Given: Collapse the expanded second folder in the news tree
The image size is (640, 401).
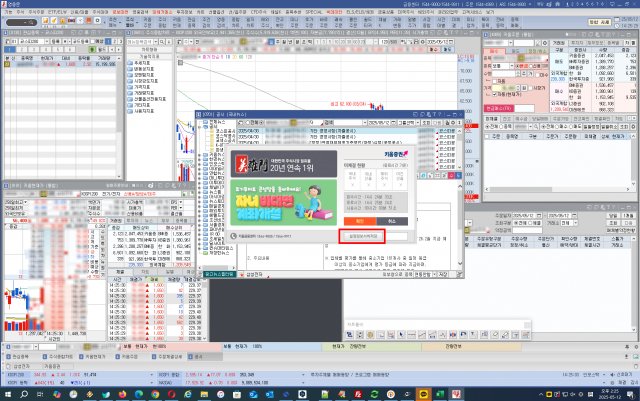Looking at the screenshot, I should [200, 127].
